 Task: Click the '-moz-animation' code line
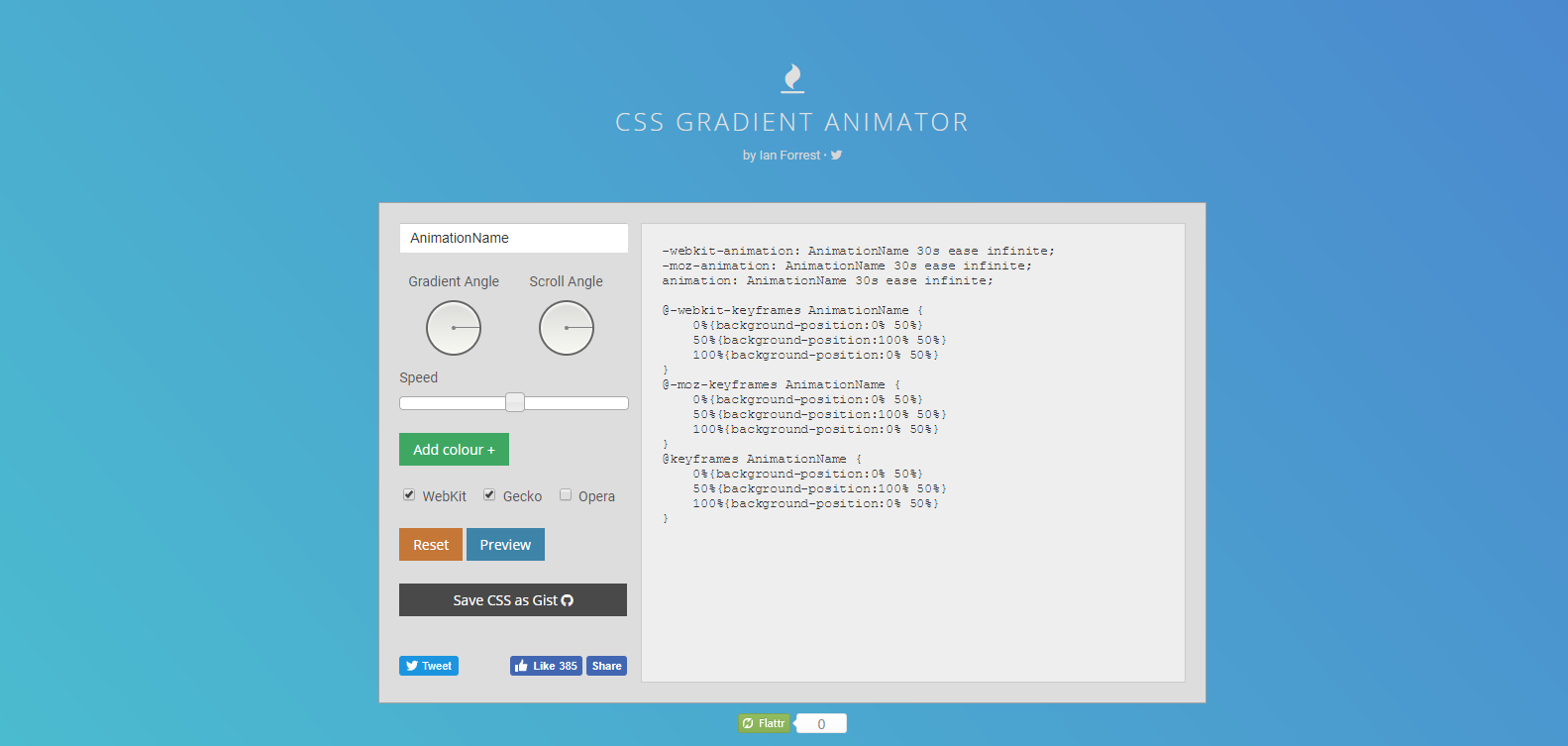(847, 266)
